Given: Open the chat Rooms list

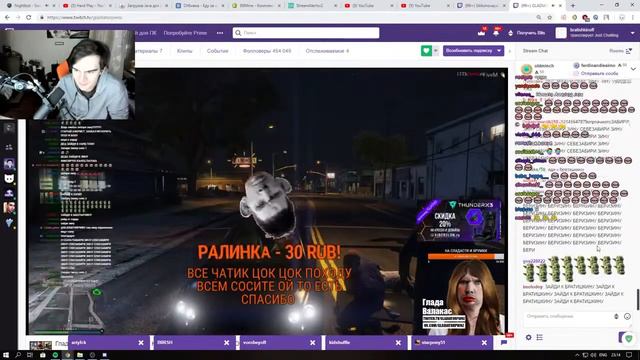Looking at the screenshot, I should pos(620,51).
